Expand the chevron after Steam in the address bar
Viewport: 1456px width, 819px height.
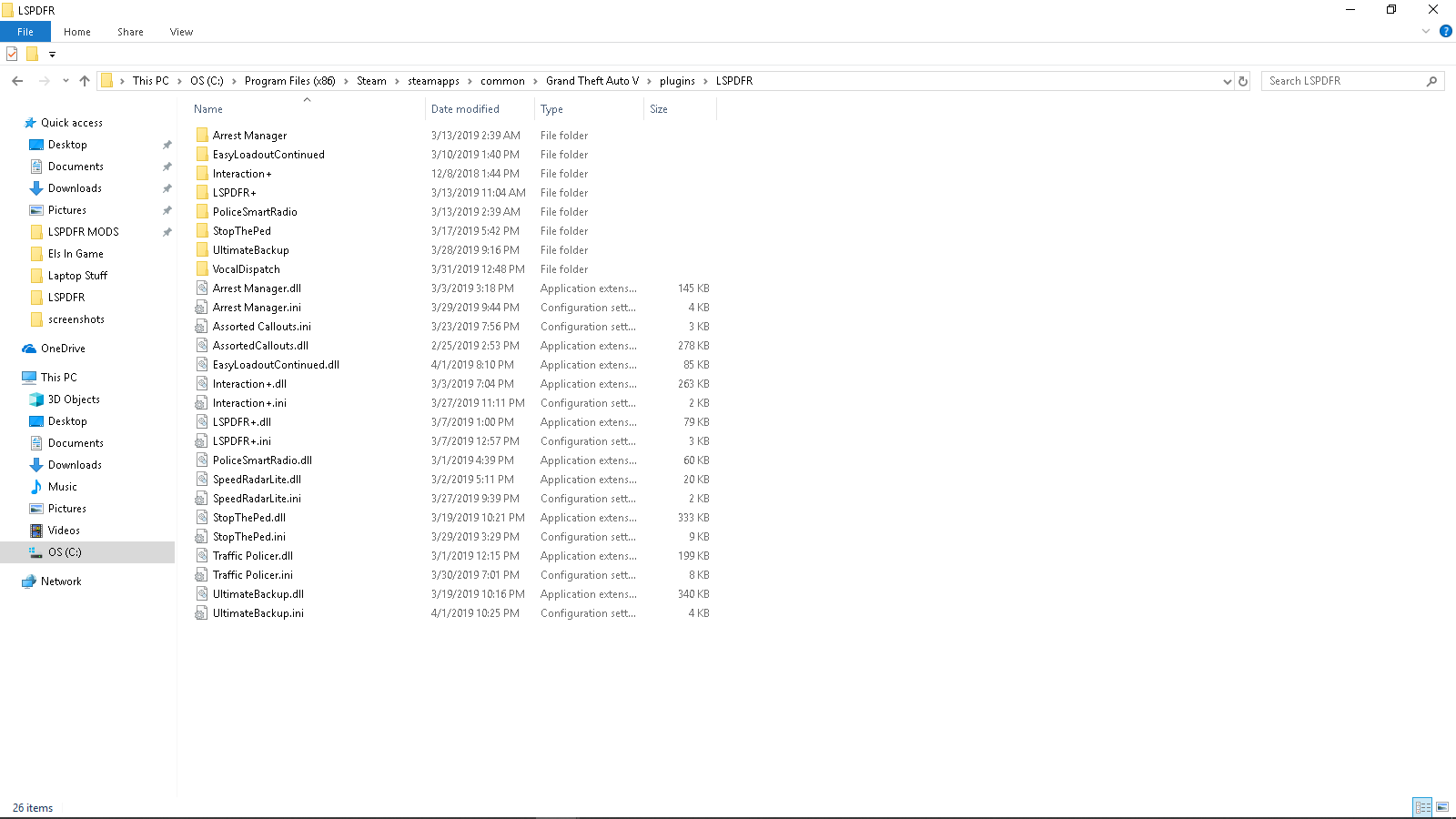[x=397, y=81]
